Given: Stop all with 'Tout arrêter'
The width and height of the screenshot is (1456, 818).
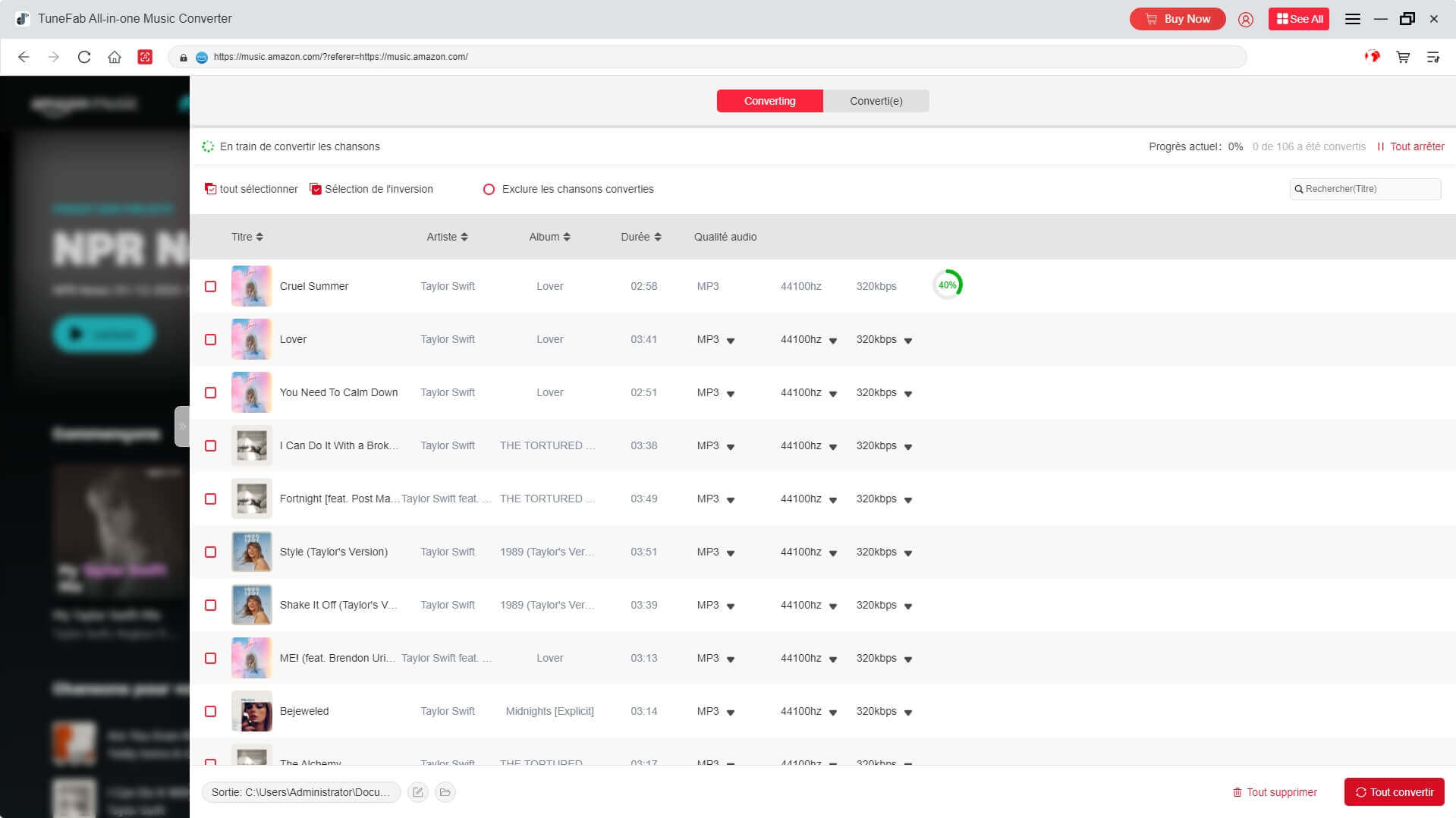Looking at the screenshot, I should coord(1410,146).
